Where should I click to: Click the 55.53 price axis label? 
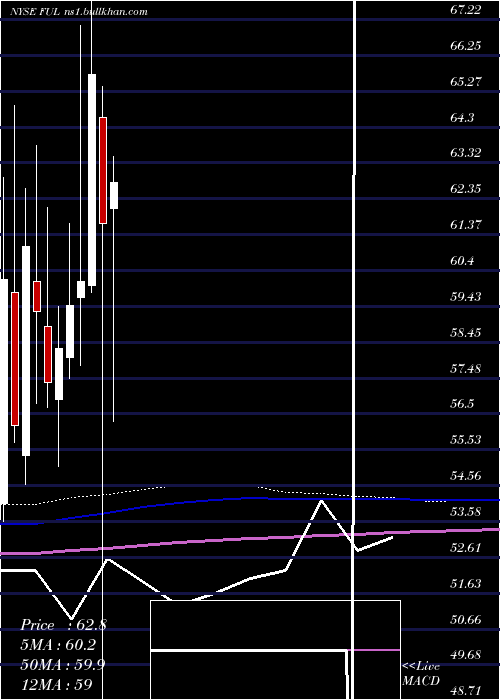click(x=466, y=440)
